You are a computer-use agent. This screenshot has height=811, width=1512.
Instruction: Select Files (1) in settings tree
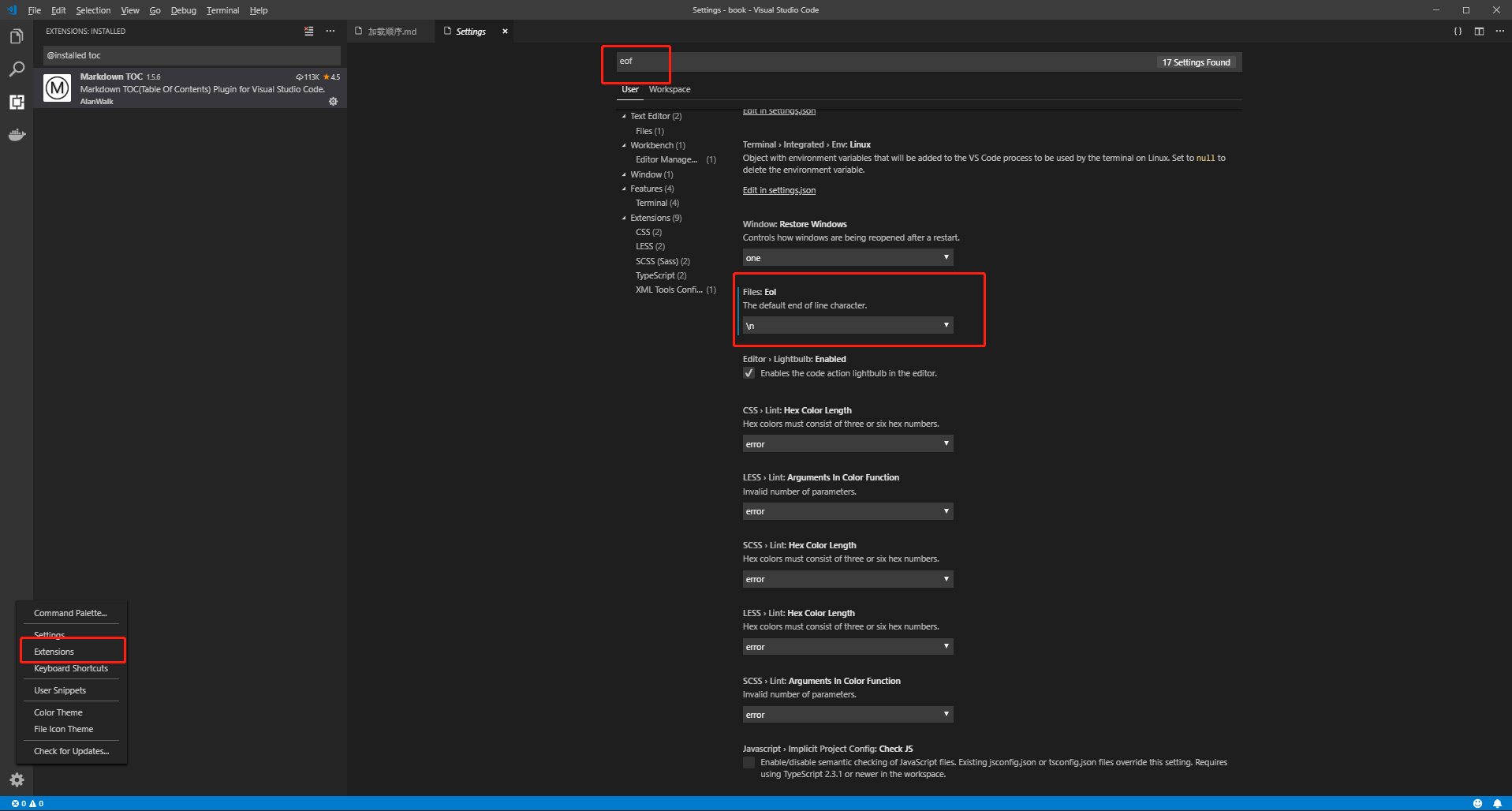point(650,131)
